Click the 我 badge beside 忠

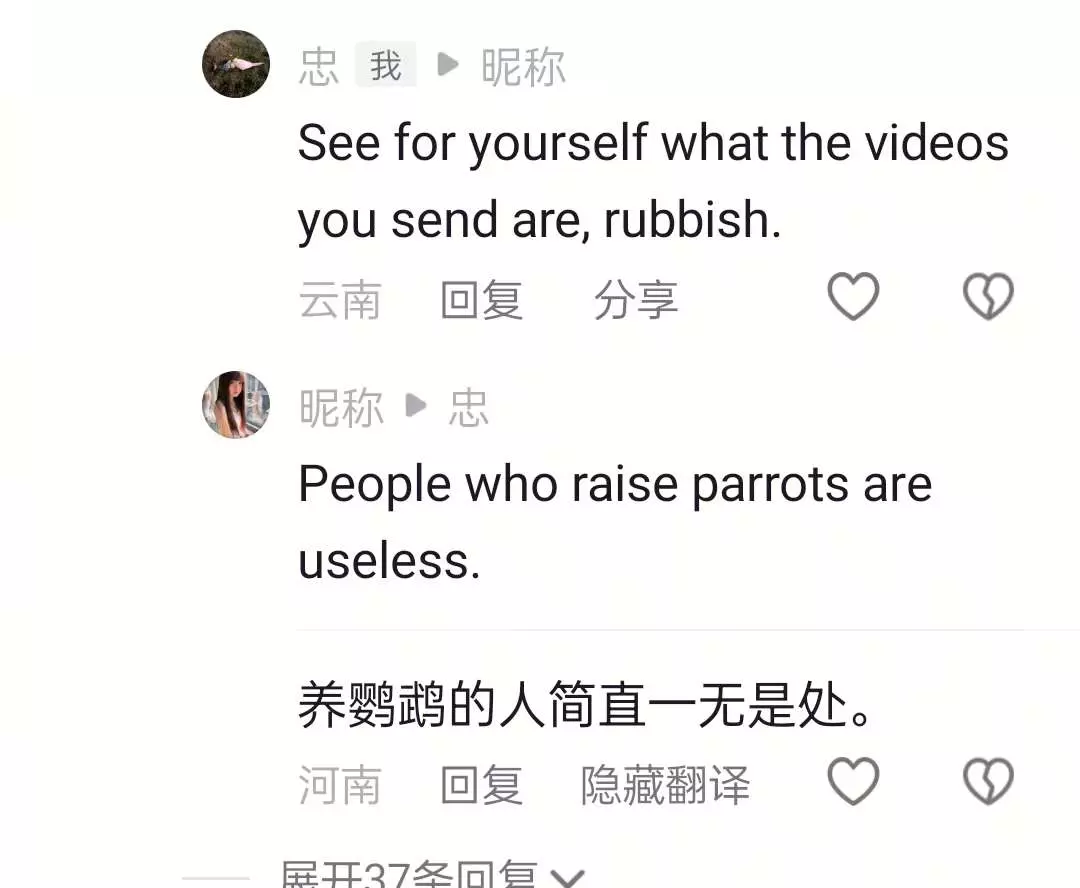(386, 65)
